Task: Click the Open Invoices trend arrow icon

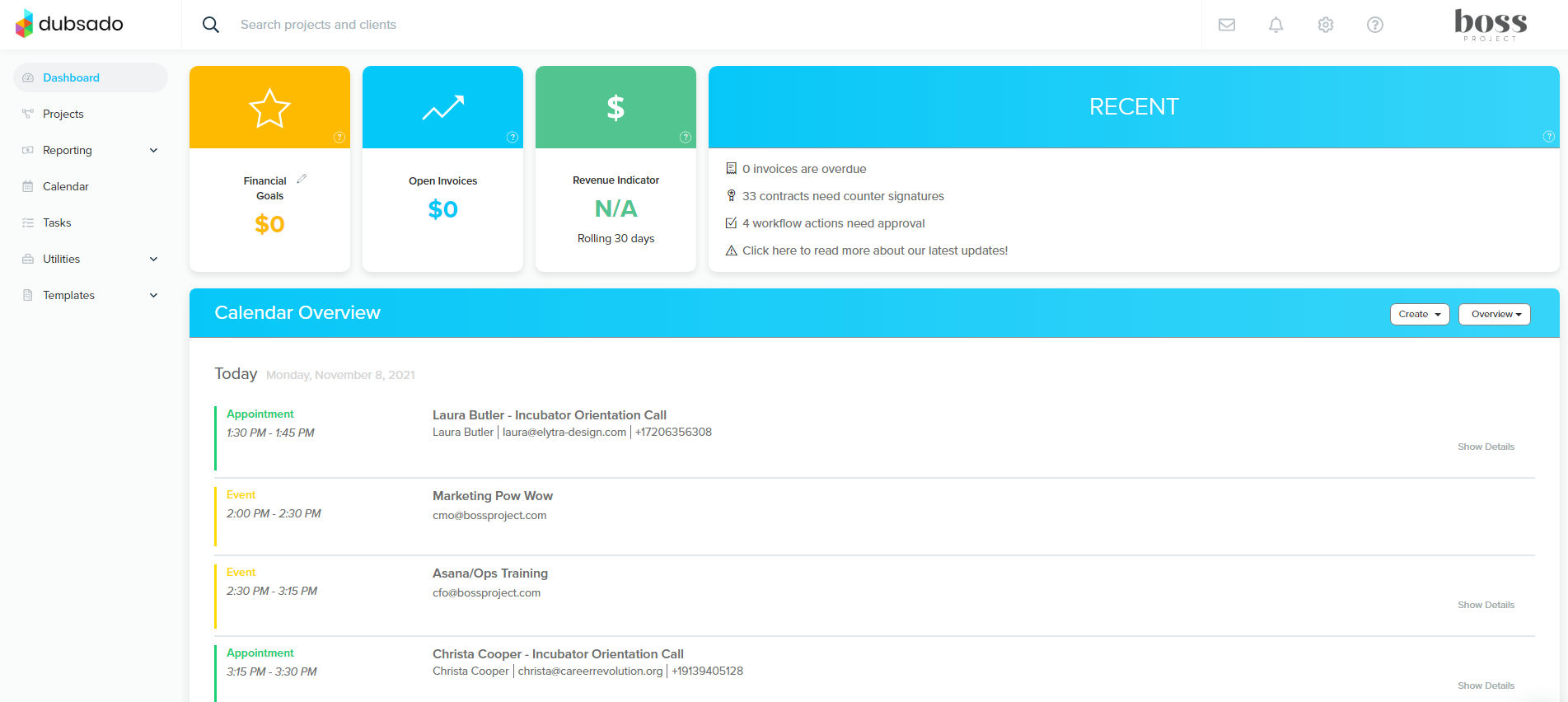Action: (443, 107)
